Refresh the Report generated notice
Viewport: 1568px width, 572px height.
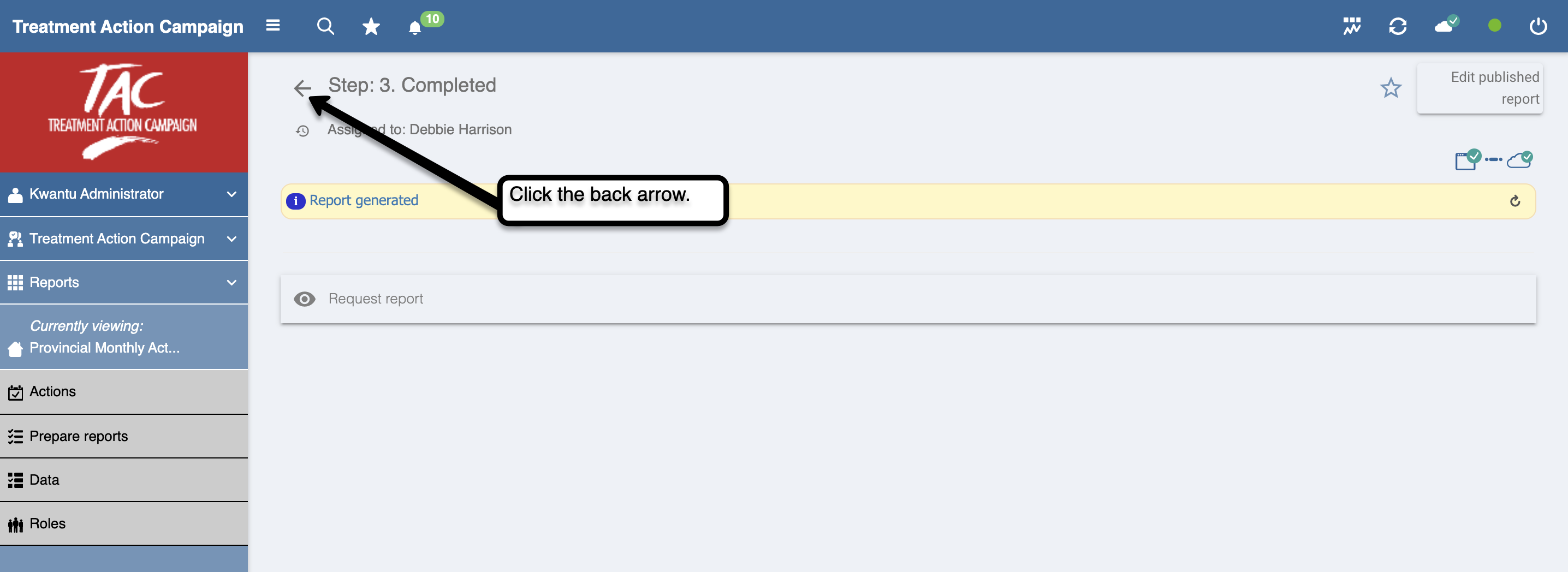pos(1515,201)
